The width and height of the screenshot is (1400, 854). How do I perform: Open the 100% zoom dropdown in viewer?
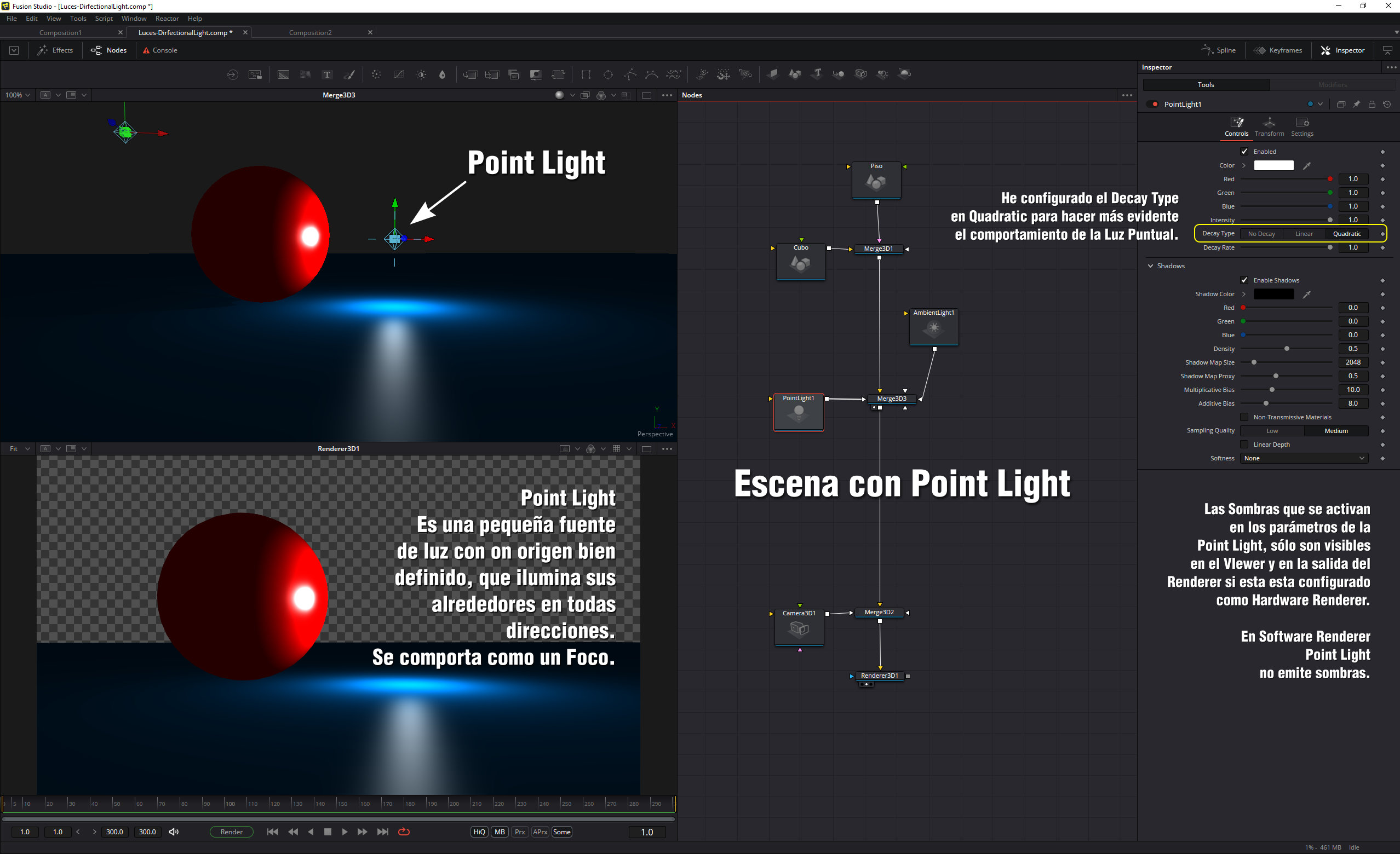pos(18,95)
